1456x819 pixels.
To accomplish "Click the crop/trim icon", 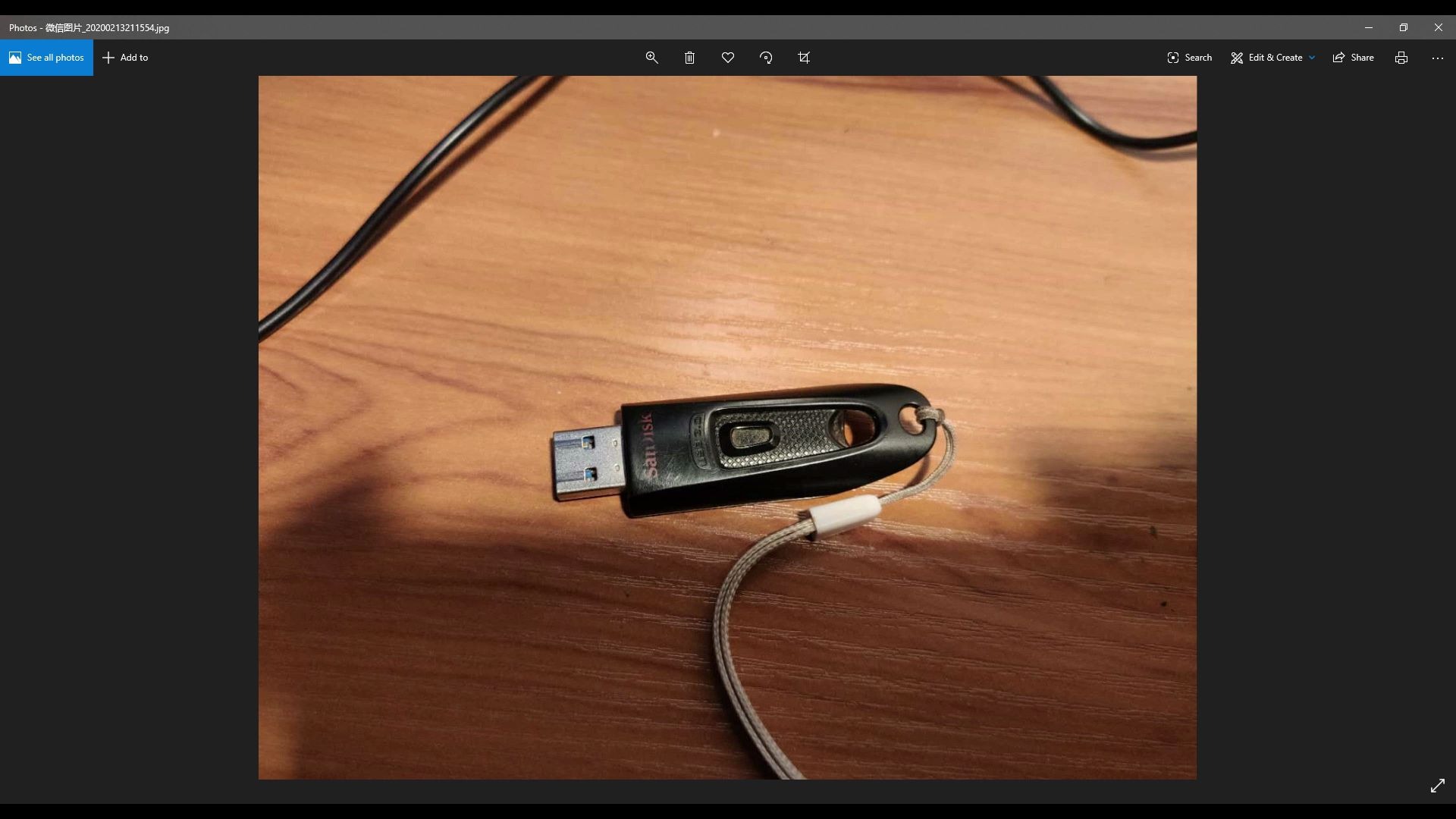I will pyautogui.click(x=804, y=57).
